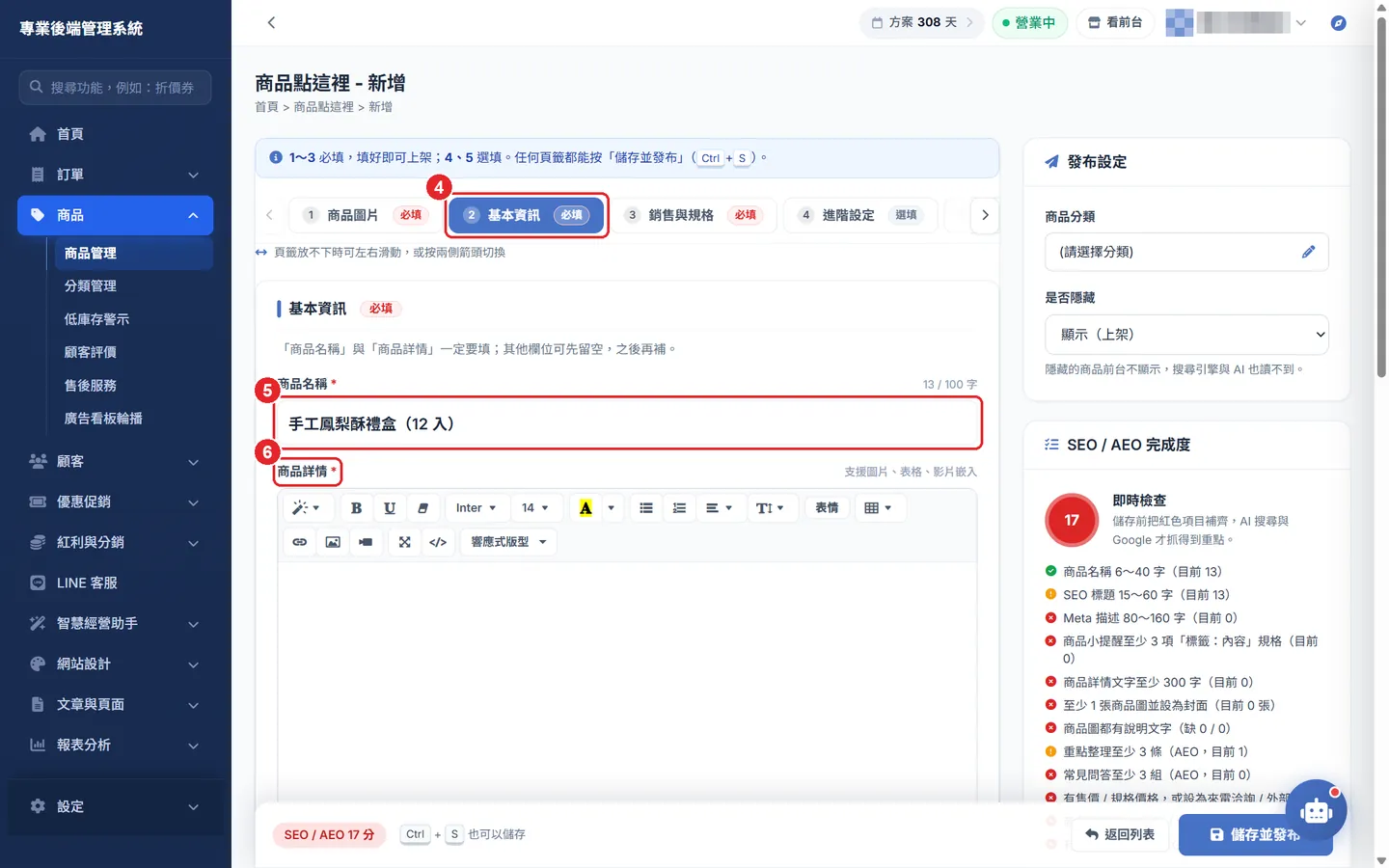Screen dimensions: 1389x868
Task: Click the 返回列表 button
Action: coord(1120,834)
